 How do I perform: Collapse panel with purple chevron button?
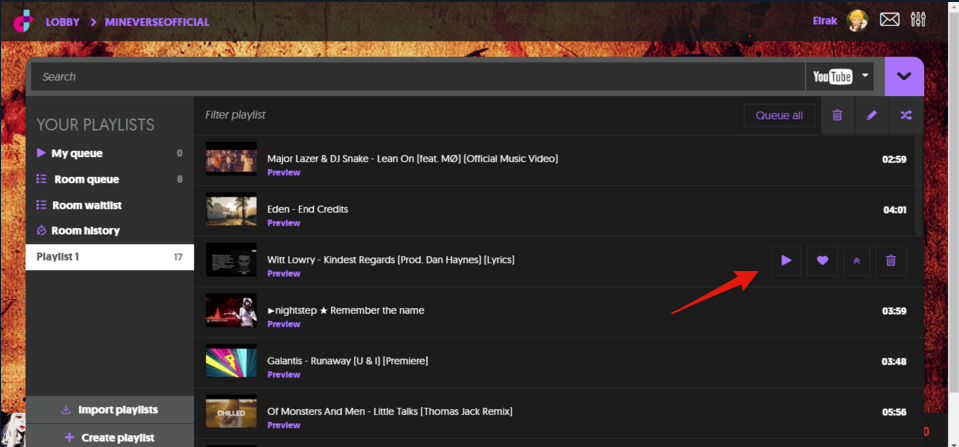pyautogui.click(x=904, y=76)
